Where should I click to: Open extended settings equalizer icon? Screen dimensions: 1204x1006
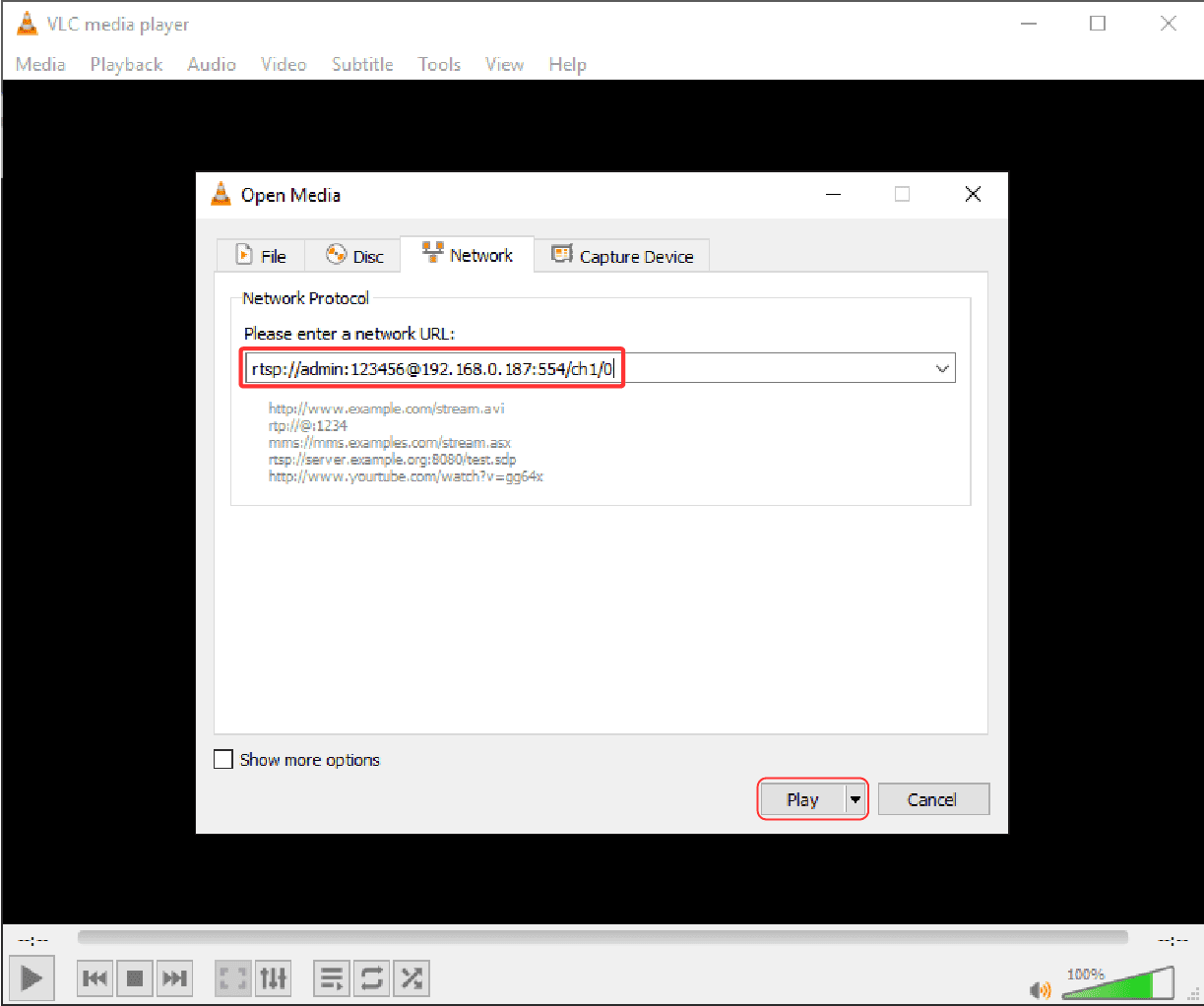coord(273,977)
